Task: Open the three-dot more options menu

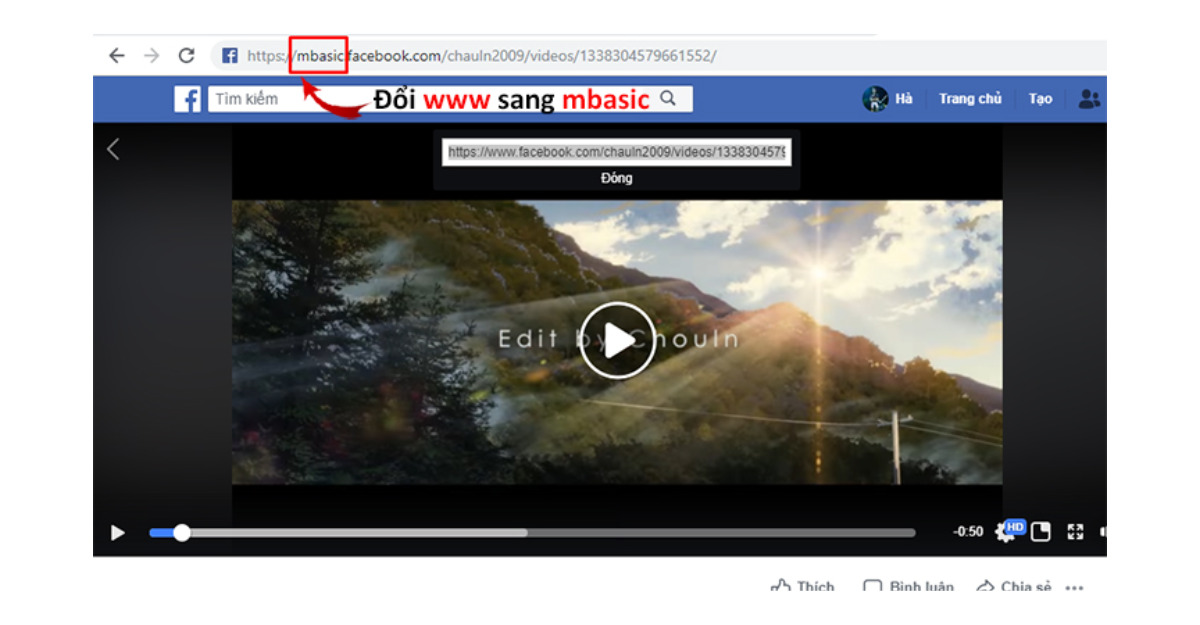Action: click(x=1075, y=588)
